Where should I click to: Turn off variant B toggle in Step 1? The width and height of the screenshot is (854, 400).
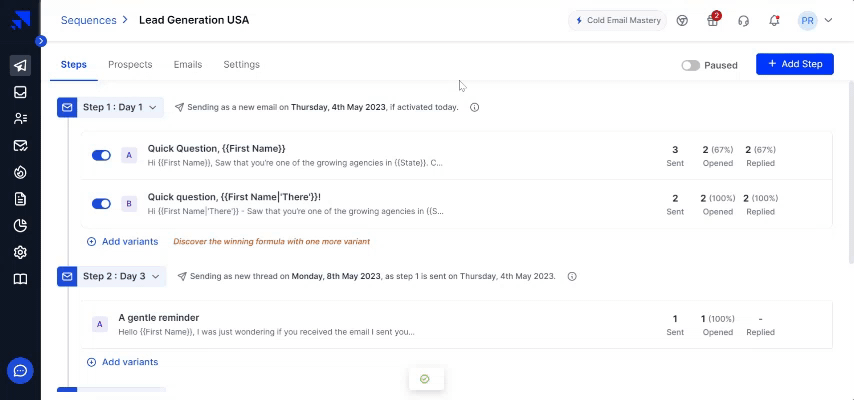click(x=101, y=204)
